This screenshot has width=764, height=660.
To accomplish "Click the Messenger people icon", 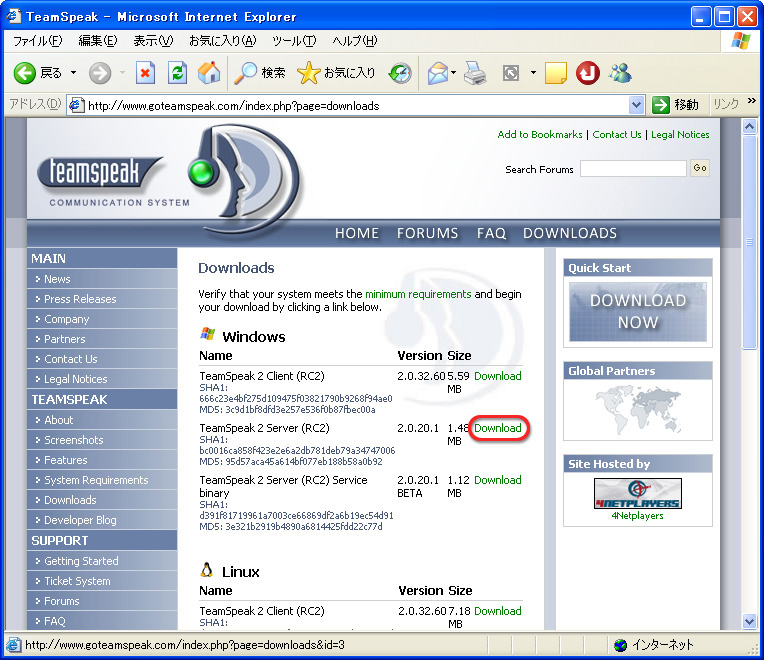I will [620, 73].
